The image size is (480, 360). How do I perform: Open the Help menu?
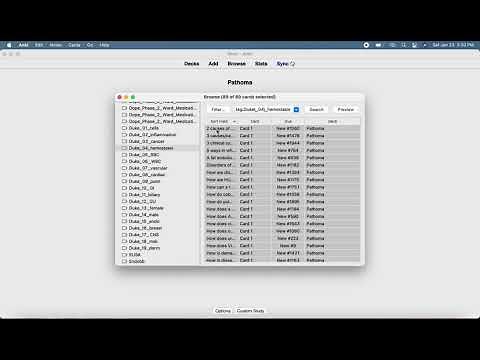[104, 45]
